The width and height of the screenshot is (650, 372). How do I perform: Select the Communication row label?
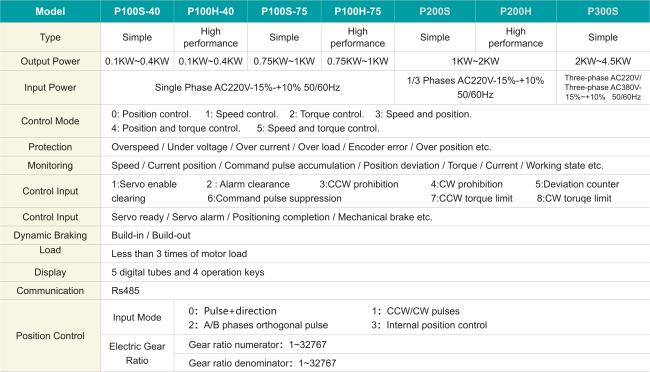tap(50, 291)
